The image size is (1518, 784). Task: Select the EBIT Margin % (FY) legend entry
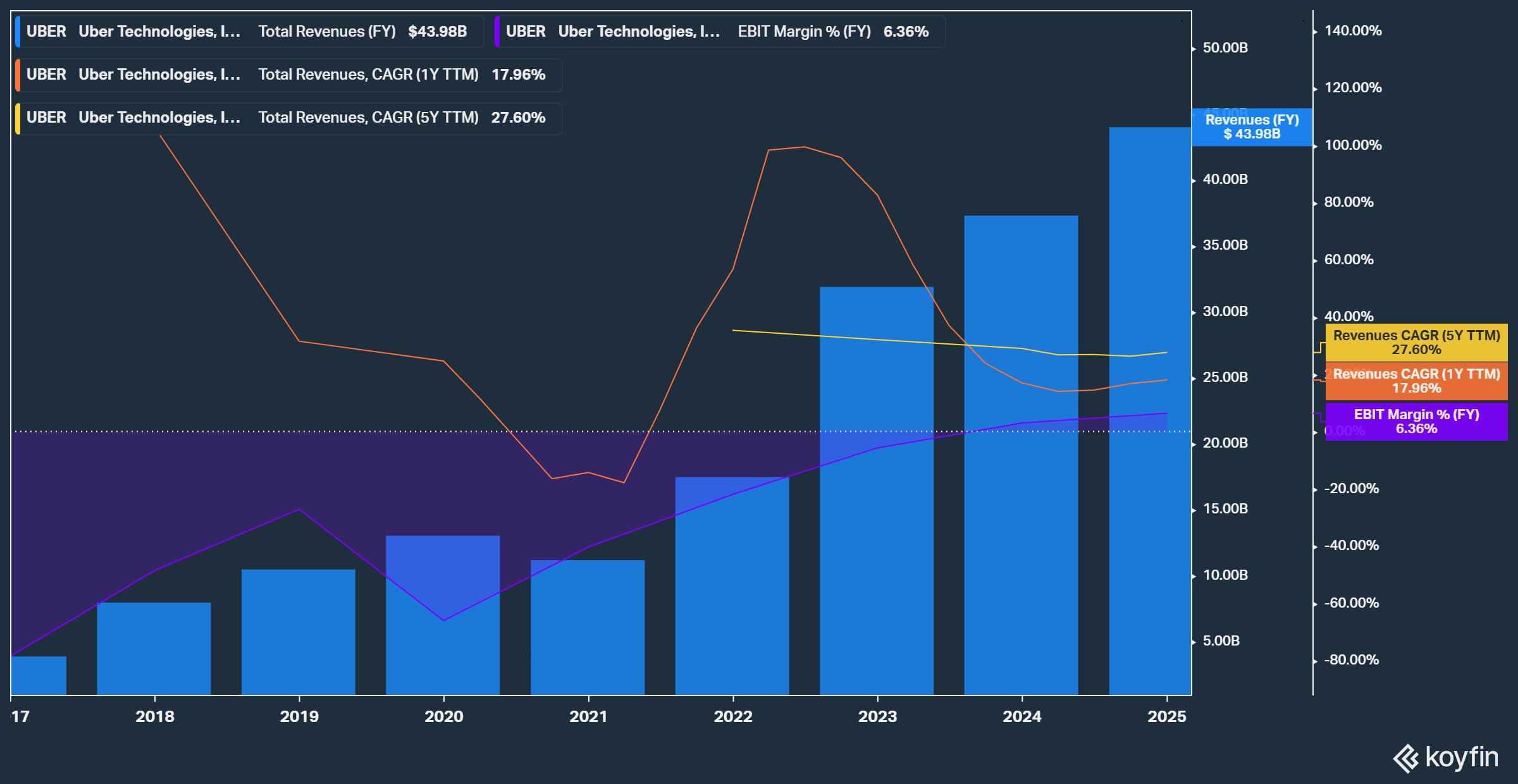tap(720, 32)
